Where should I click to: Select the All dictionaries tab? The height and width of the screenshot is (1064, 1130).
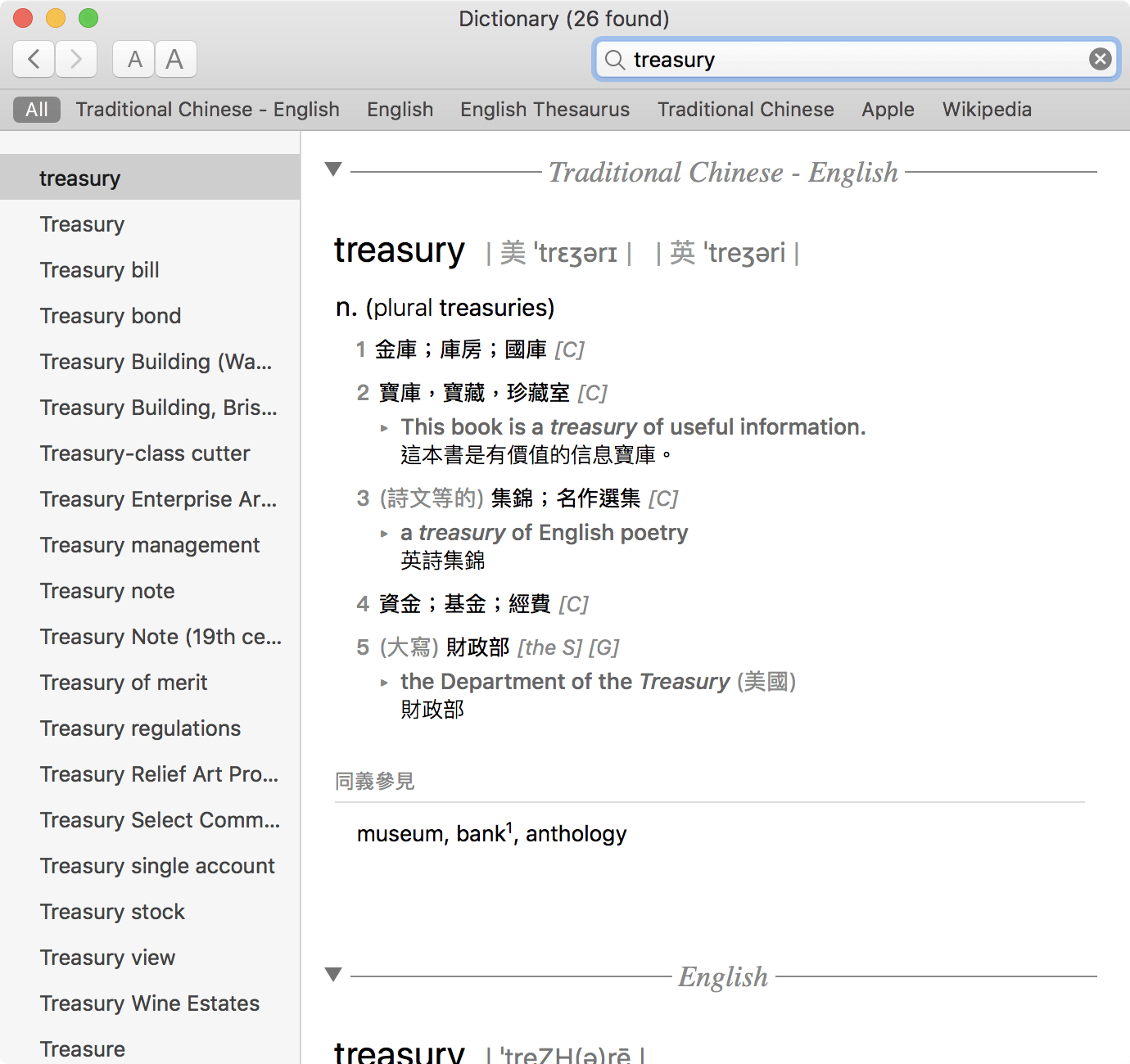pyautogui.click(x=37, y=110)
